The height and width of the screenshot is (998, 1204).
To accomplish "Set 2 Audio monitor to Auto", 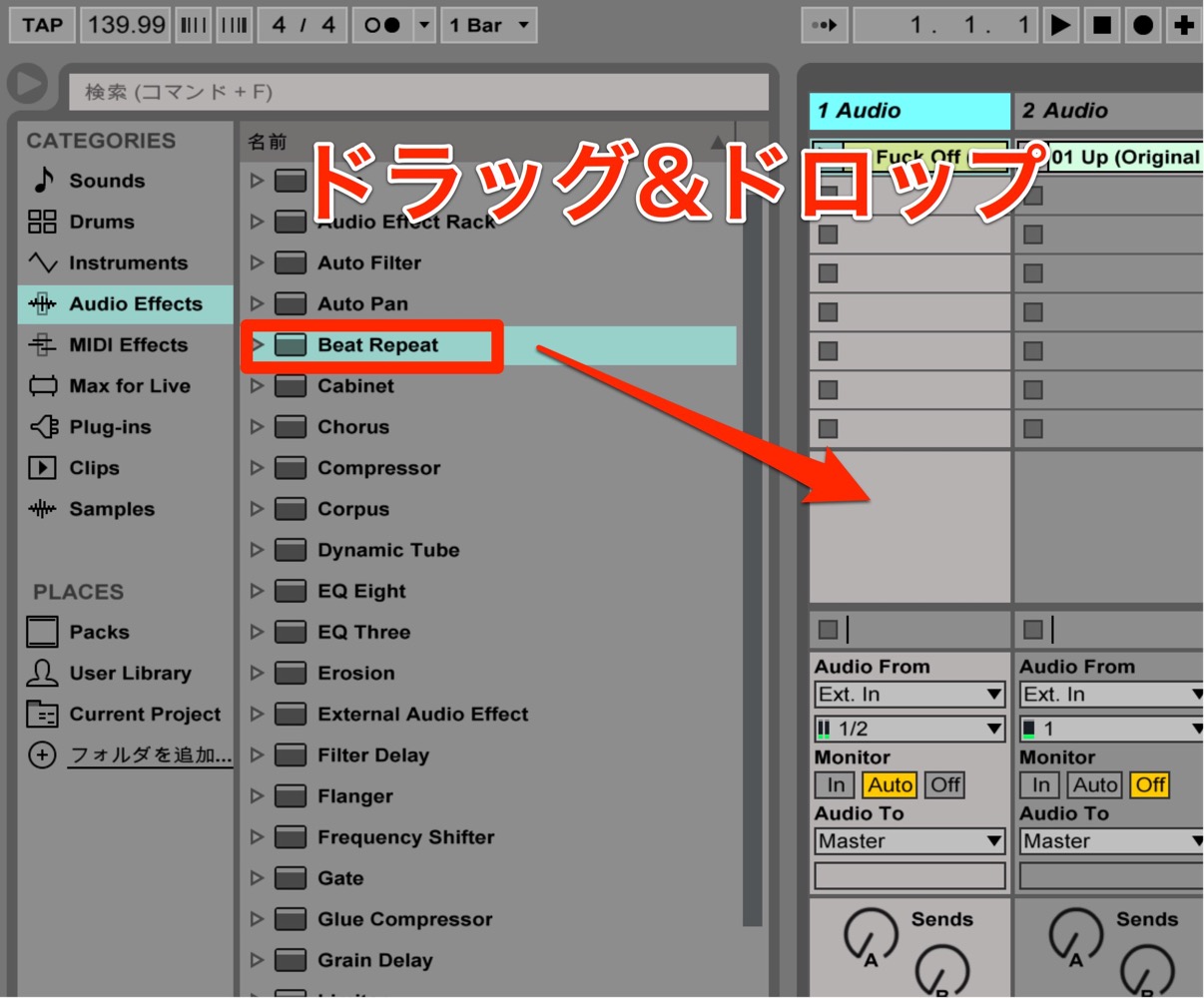I will [x=1095, y=784].
